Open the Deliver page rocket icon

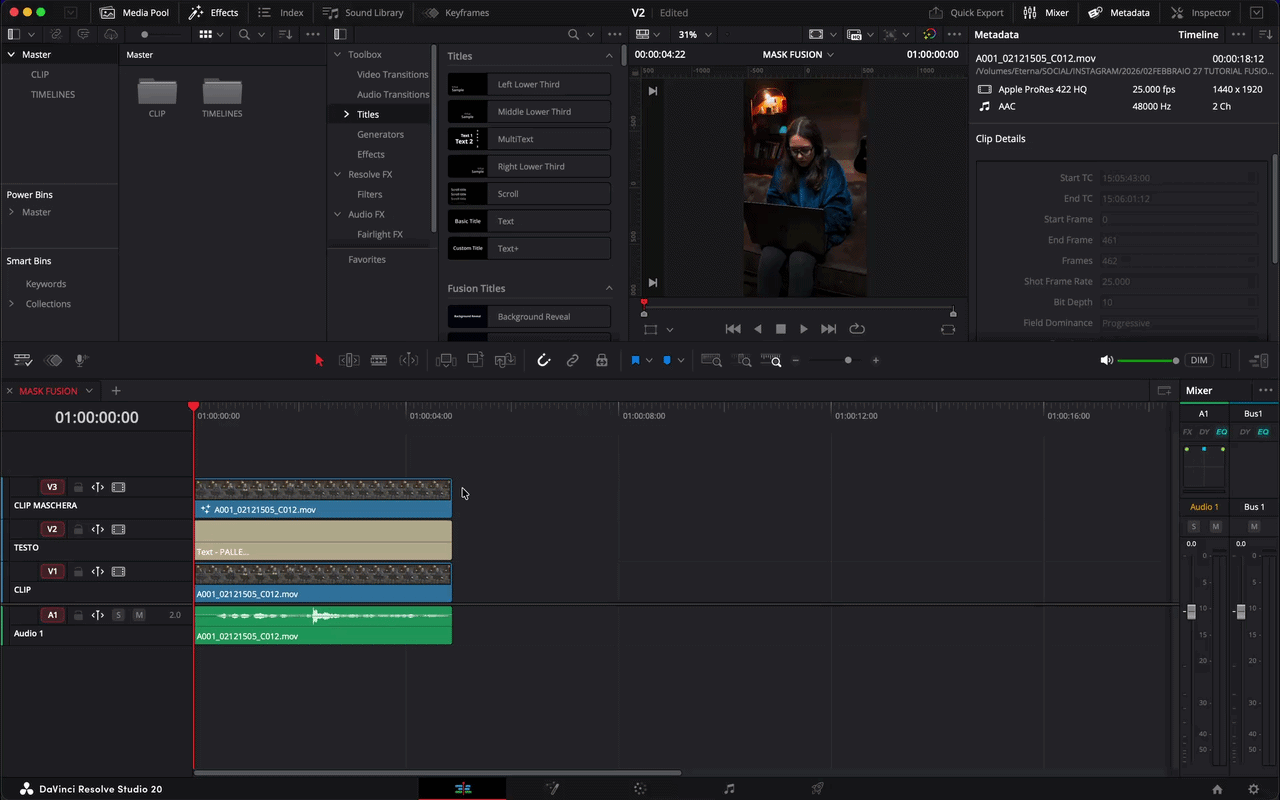(x=817, y=789)
